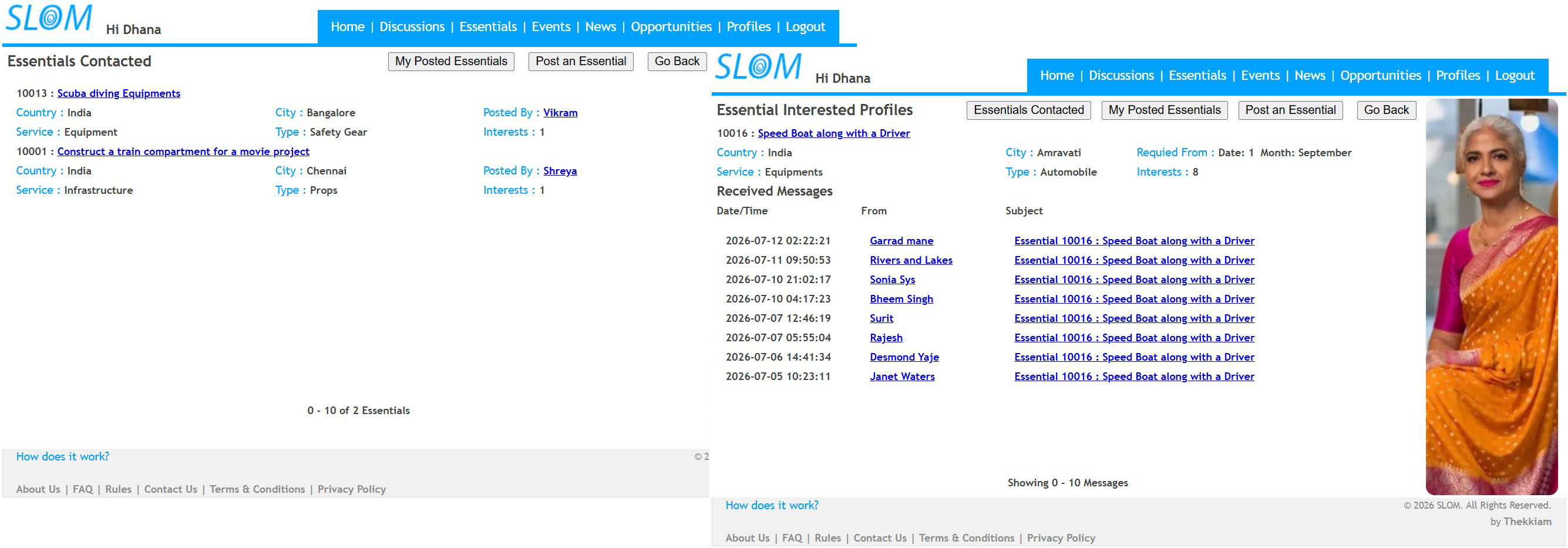Screen dimensions: 1568x548
Task: Click the Thekkiam credit link
Action: tap(1527, 522)
